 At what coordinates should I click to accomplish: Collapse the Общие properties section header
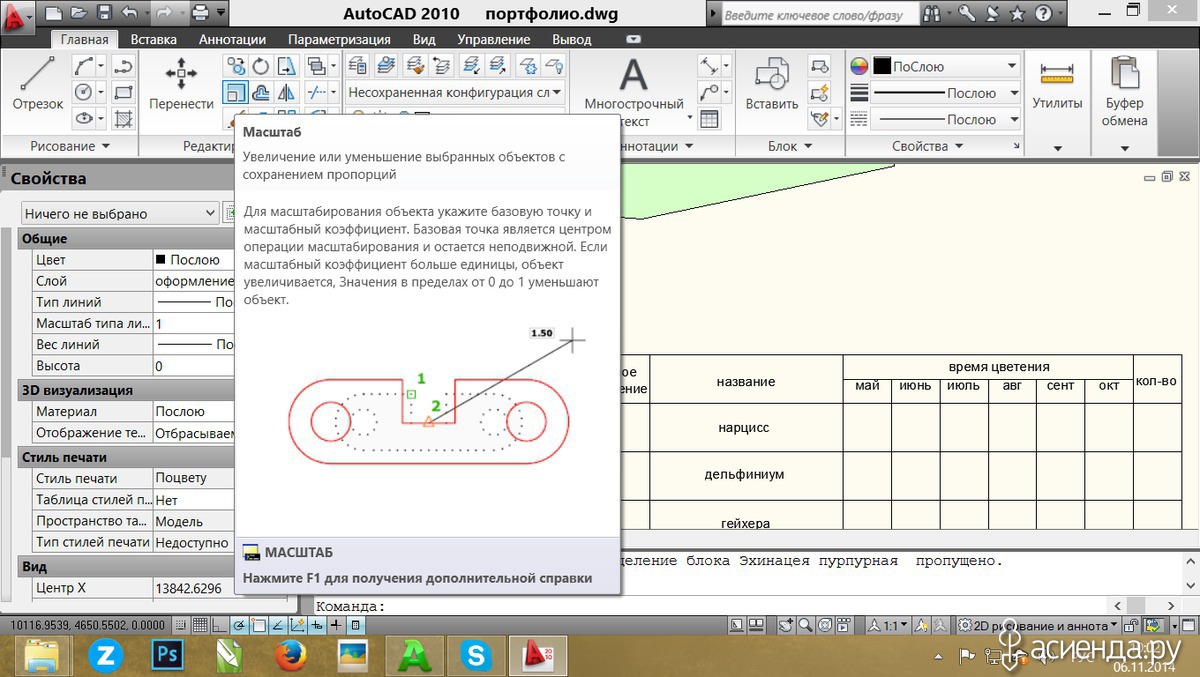pos(126,239)
